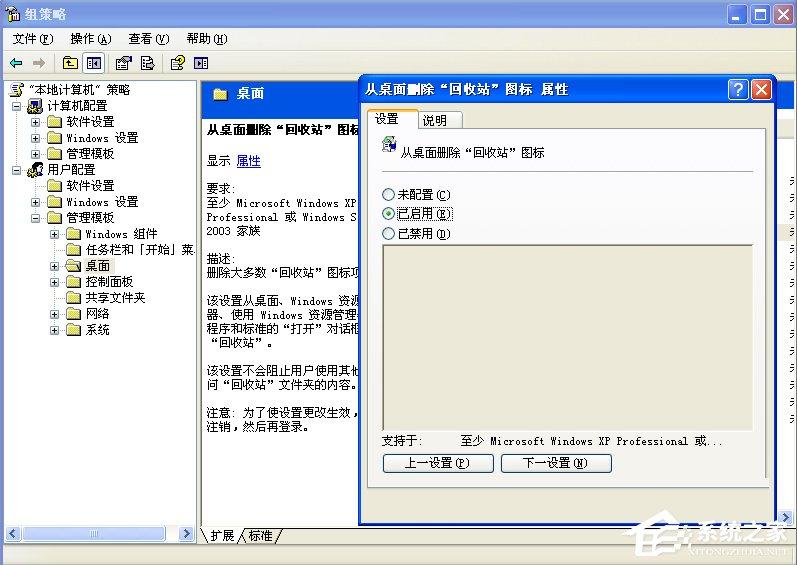The height and width of the screenshot is (565, 797).
Task: Select the 未配置 radio button
Action: [x=388, y=195]
